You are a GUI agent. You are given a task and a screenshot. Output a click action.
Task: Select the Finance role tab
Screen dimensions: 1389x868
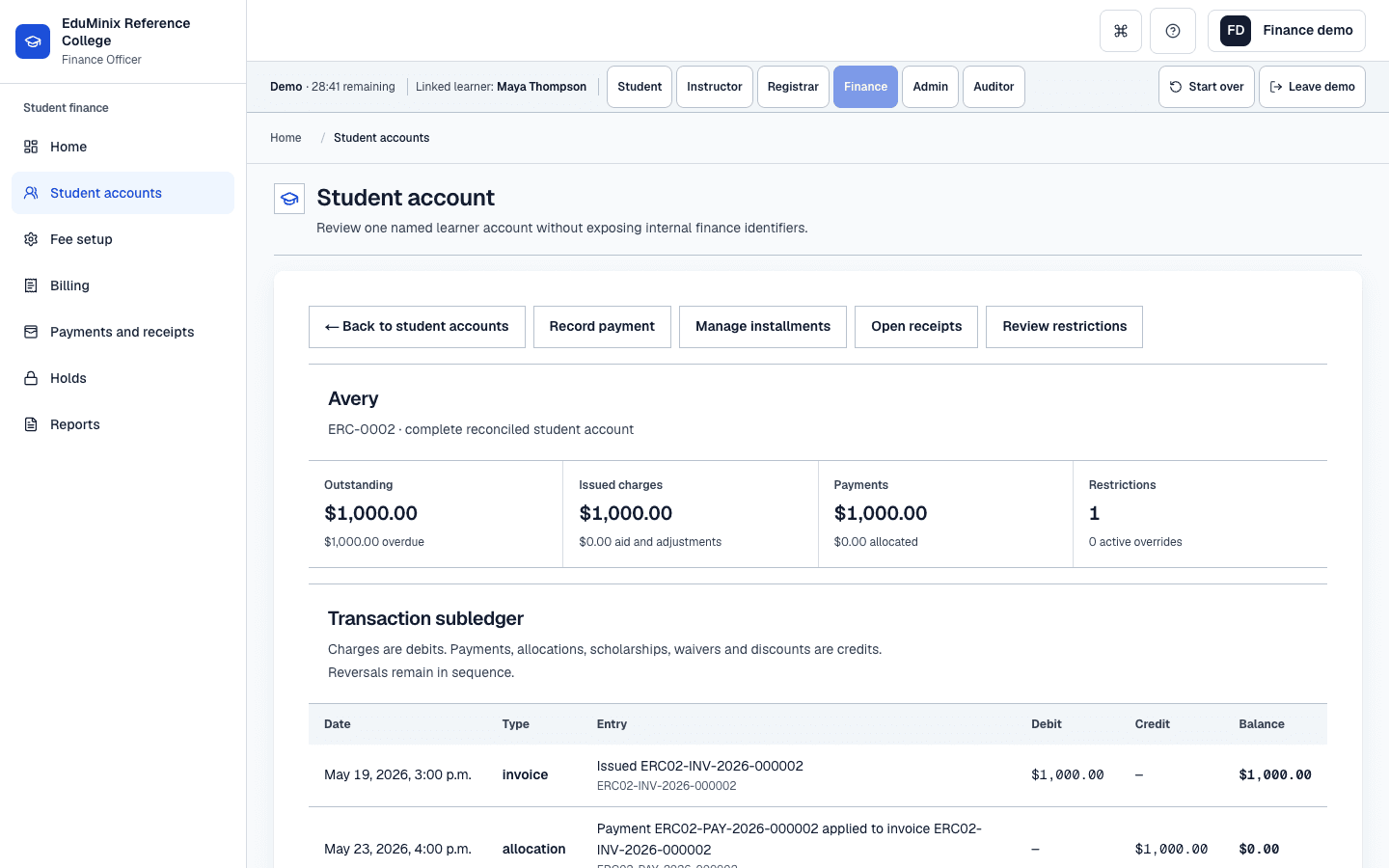point(865,87)
